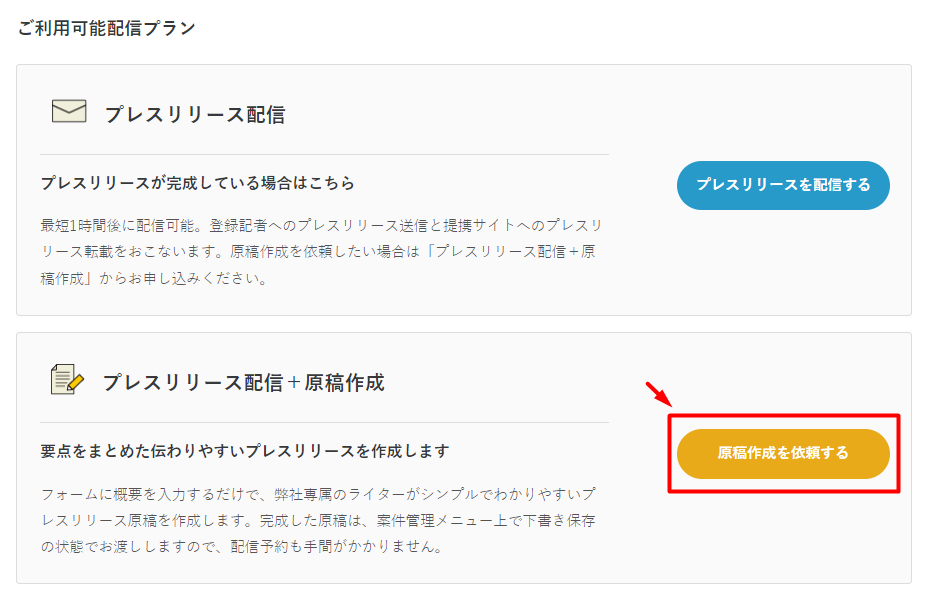Click the divider line under プレスリリース配信 heading

324,155
